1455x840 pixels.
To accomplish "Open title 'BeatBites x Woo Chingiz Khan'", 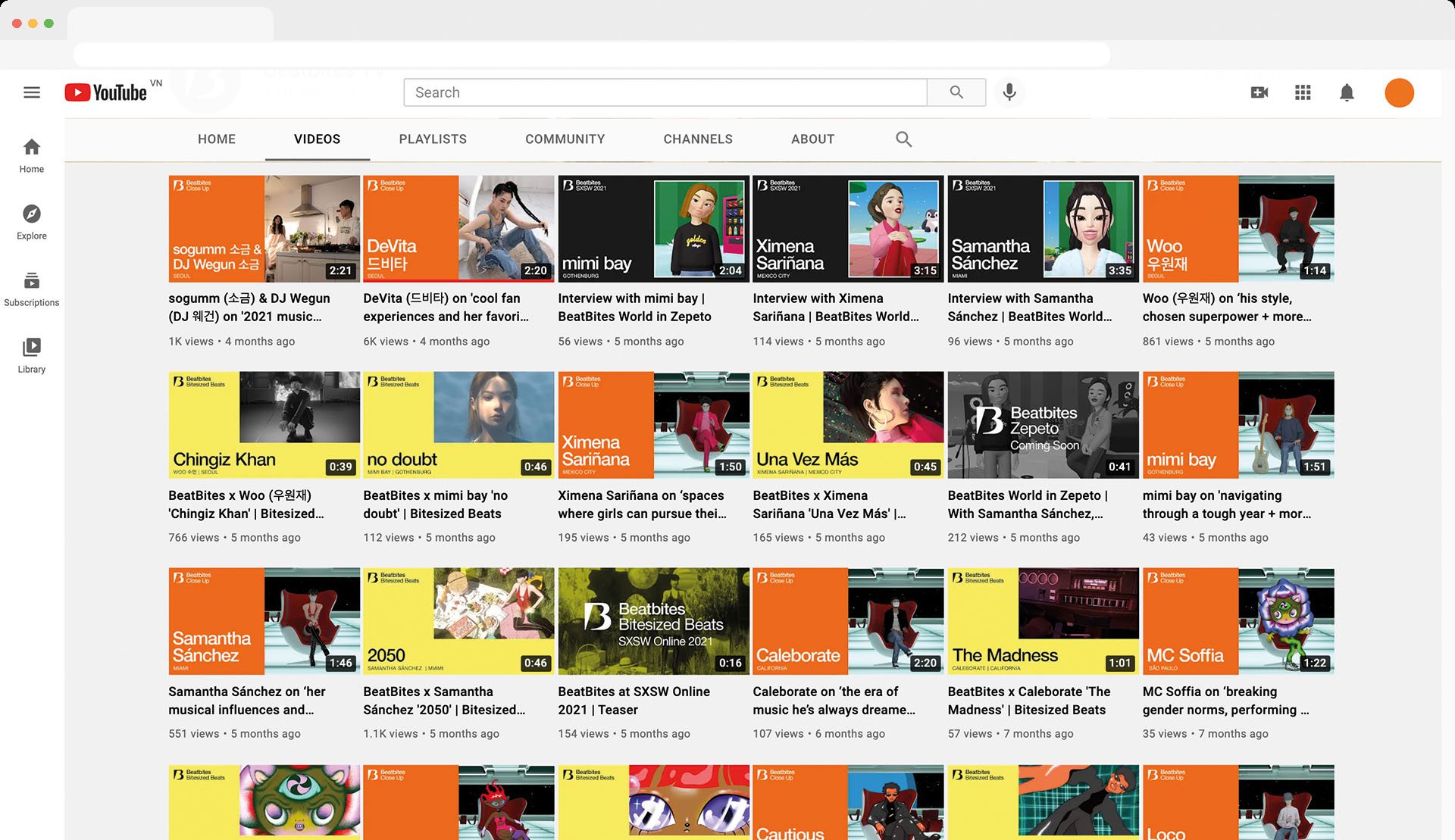I will pyautogui.click(x=246, y=504).
